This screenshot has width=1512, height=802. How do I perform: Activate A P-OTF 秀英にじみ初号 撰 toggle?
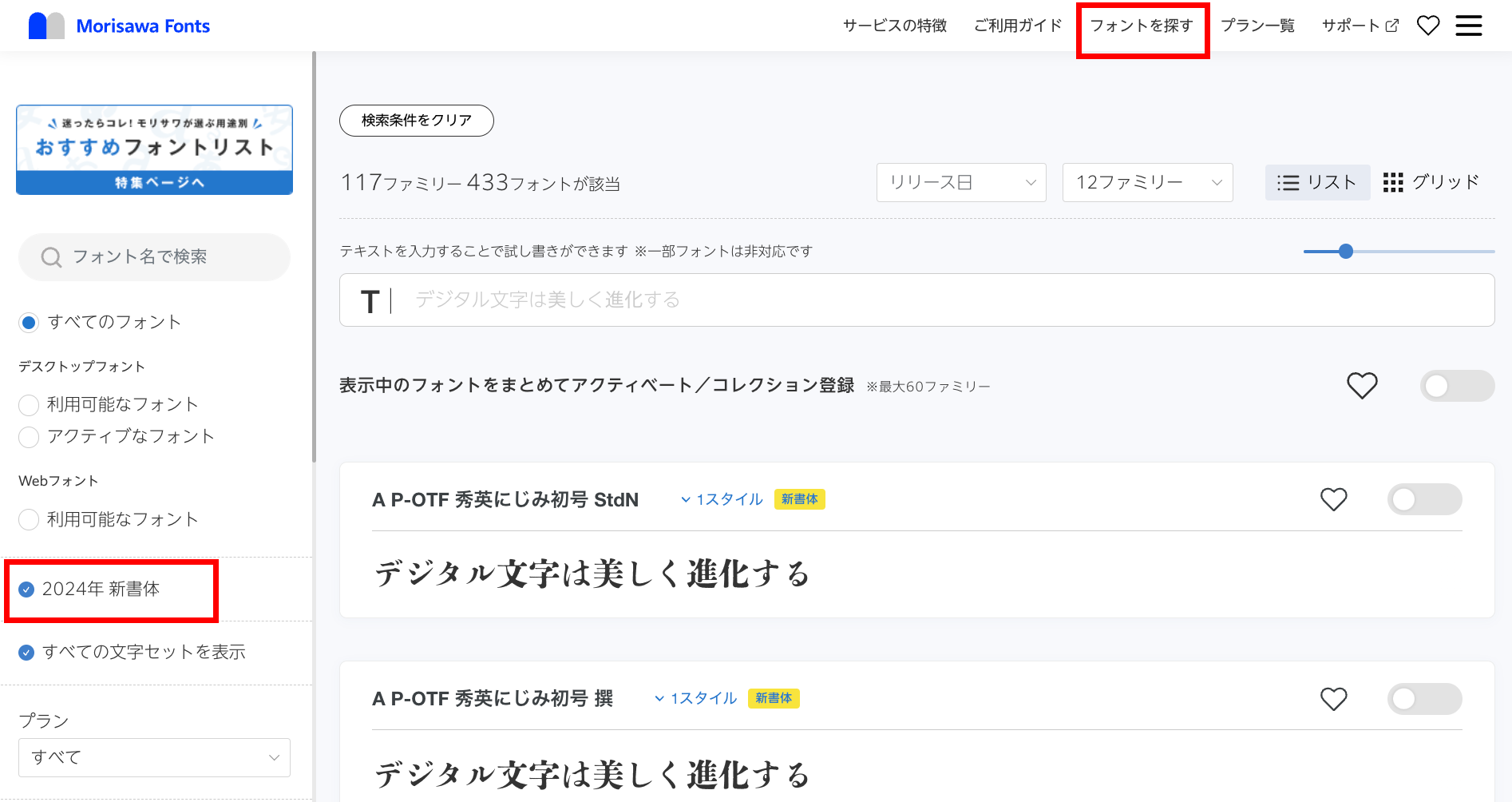(1425, 699)
